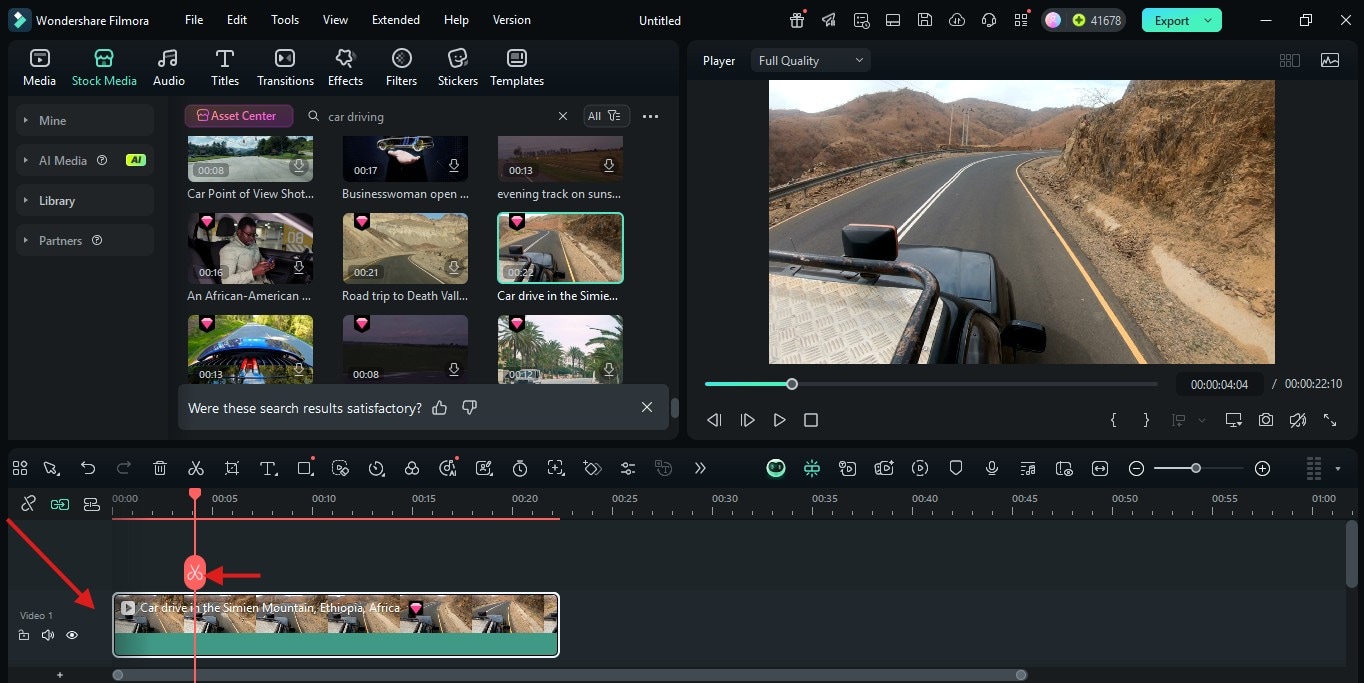This screenshot has width=1364, height=683.
Task: Open the player scope waveform view
Action: pos(1330,60)
